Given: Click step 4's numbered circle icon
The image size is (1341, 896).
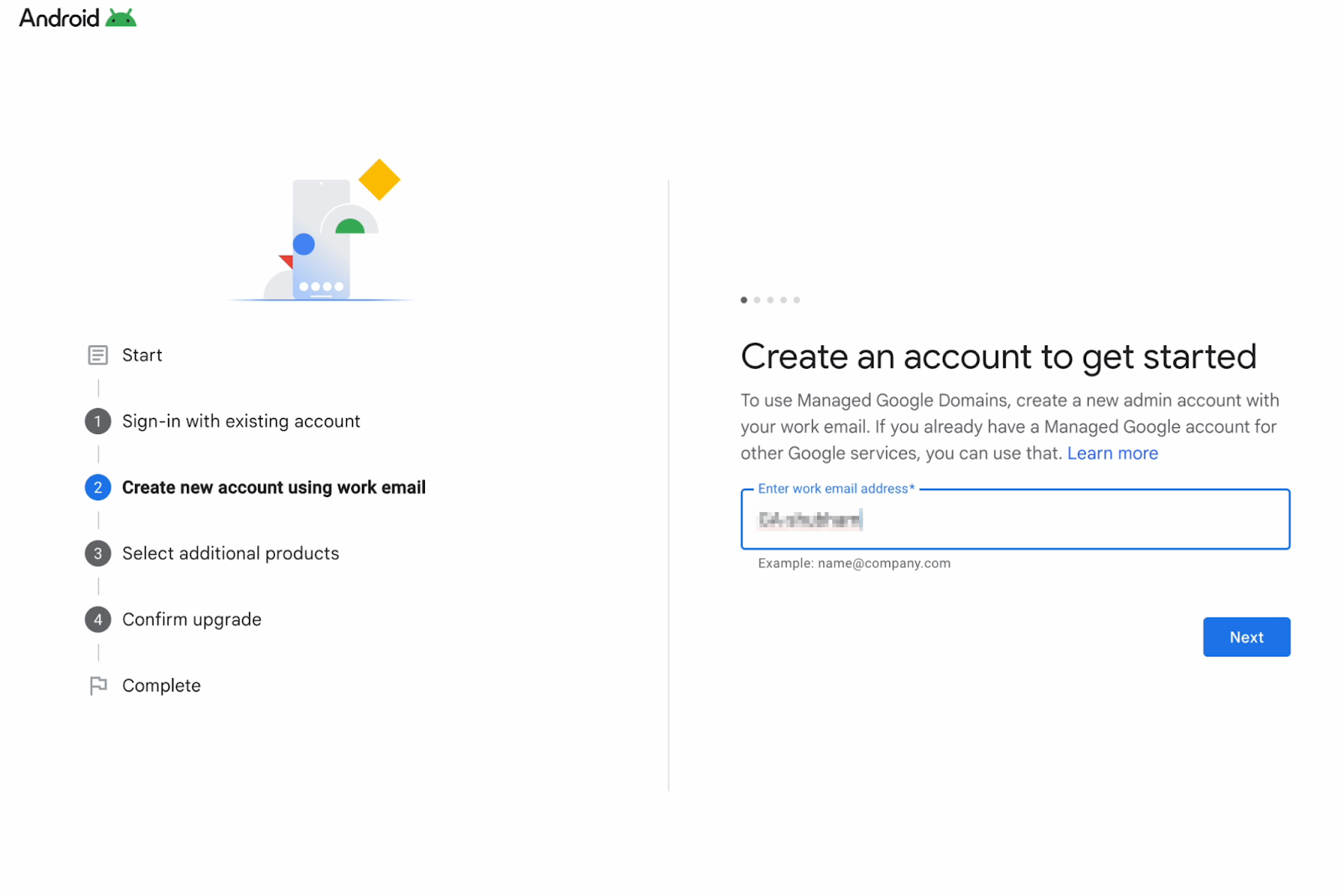Looking at the screenshot, I should pos(98,619).
